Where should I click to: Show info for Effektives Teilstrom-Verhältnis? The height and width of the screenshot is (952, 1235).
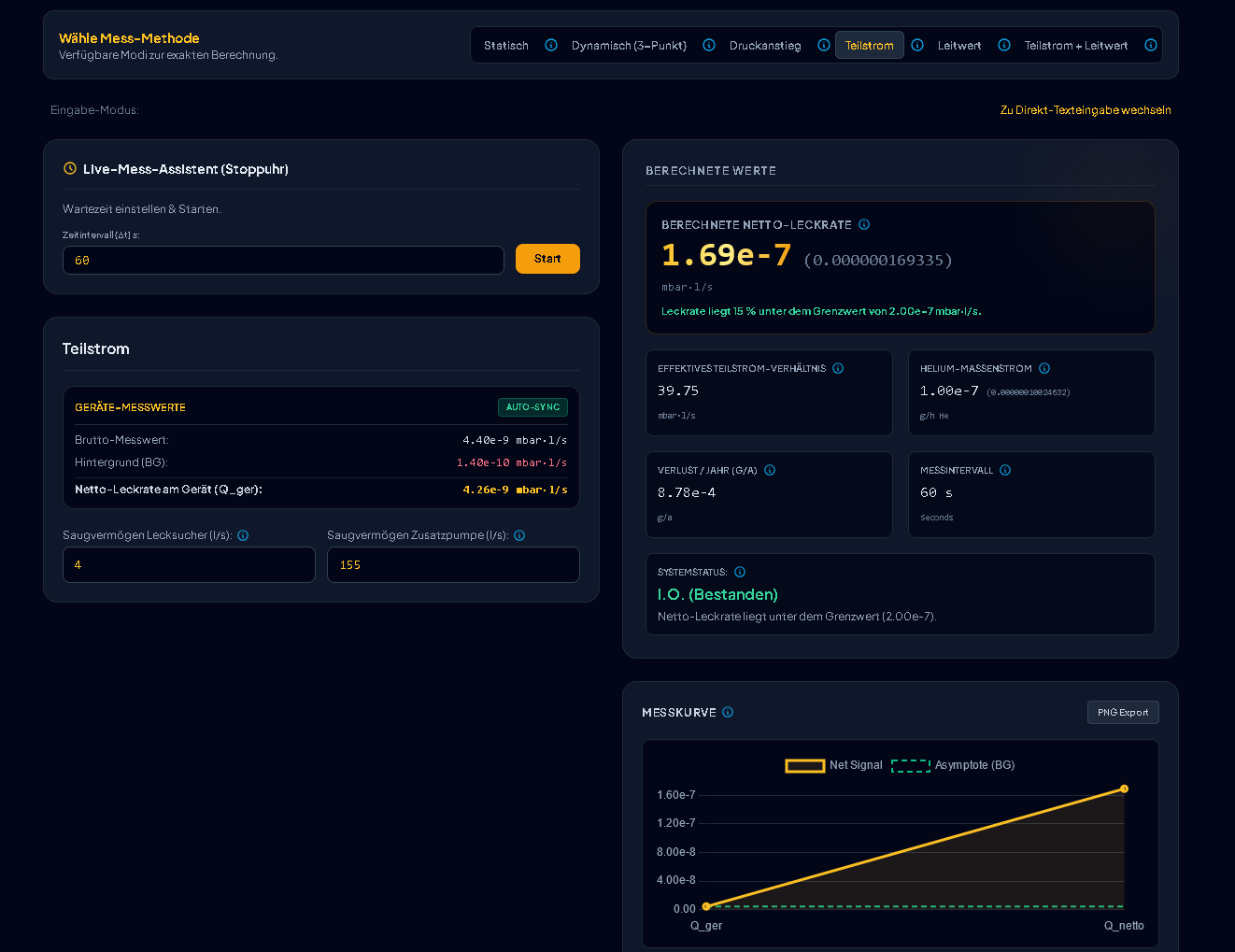pyautogui.click(x=838, y=368)
